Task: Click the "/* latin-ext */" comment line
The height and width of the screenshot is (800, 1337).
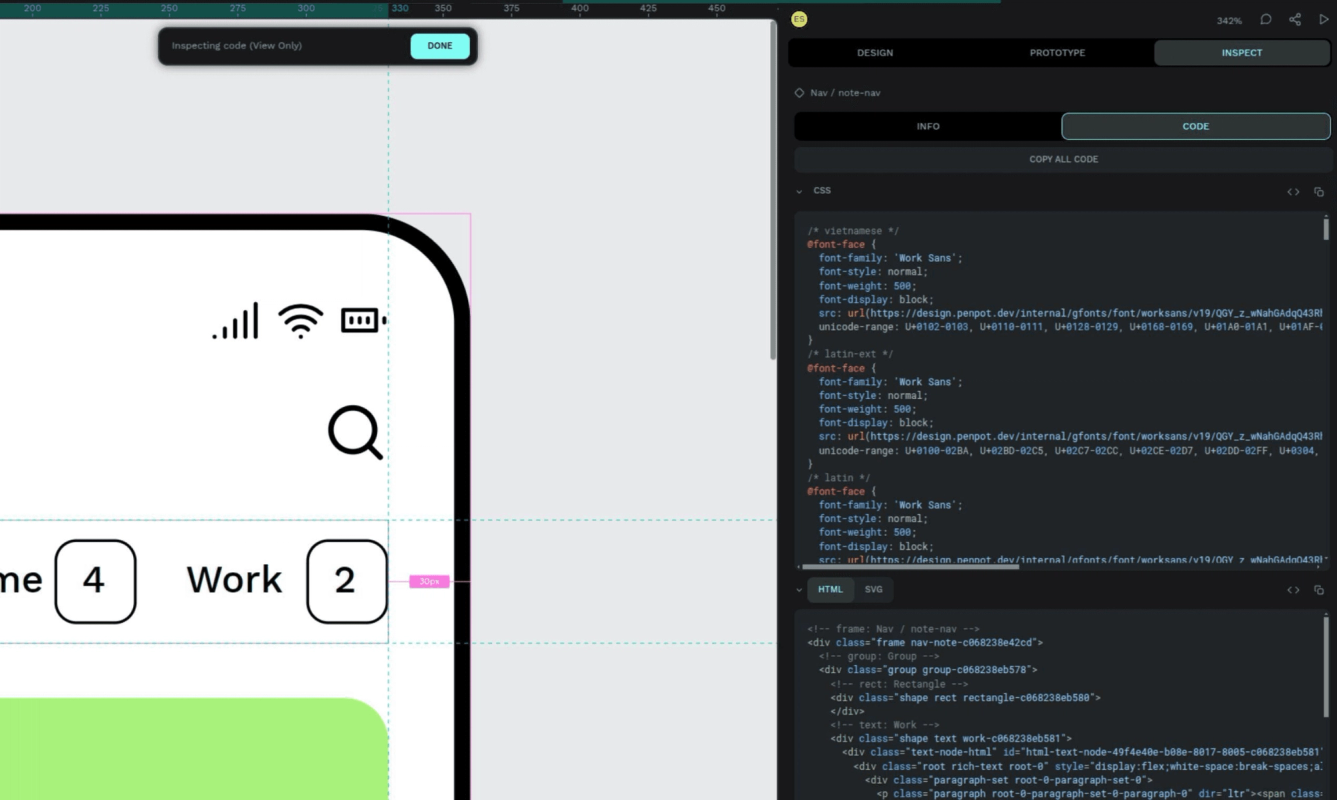Action: pyautogui.click(x=851, y=354)
